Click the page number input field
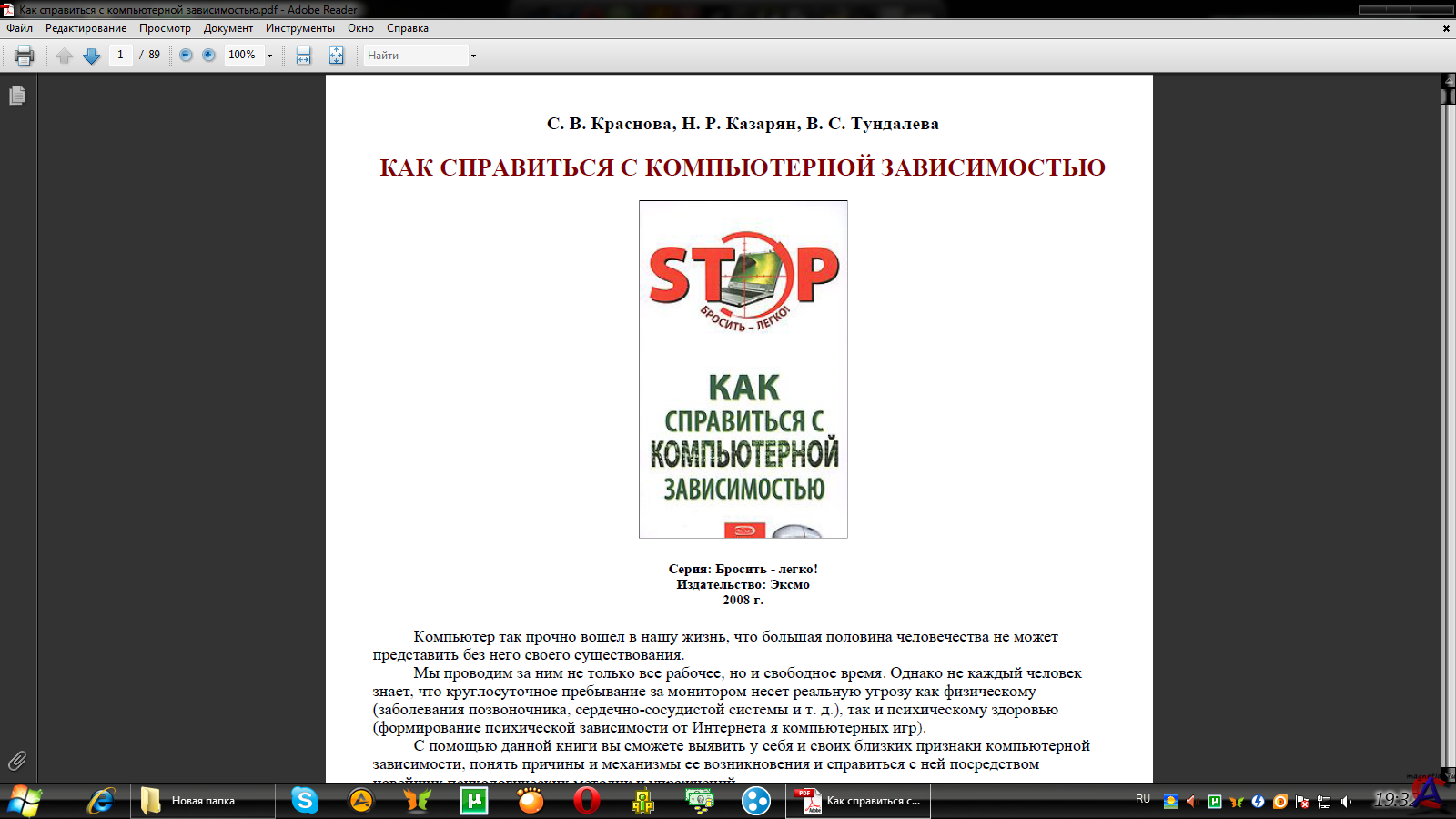 click(x=120, y=56)
